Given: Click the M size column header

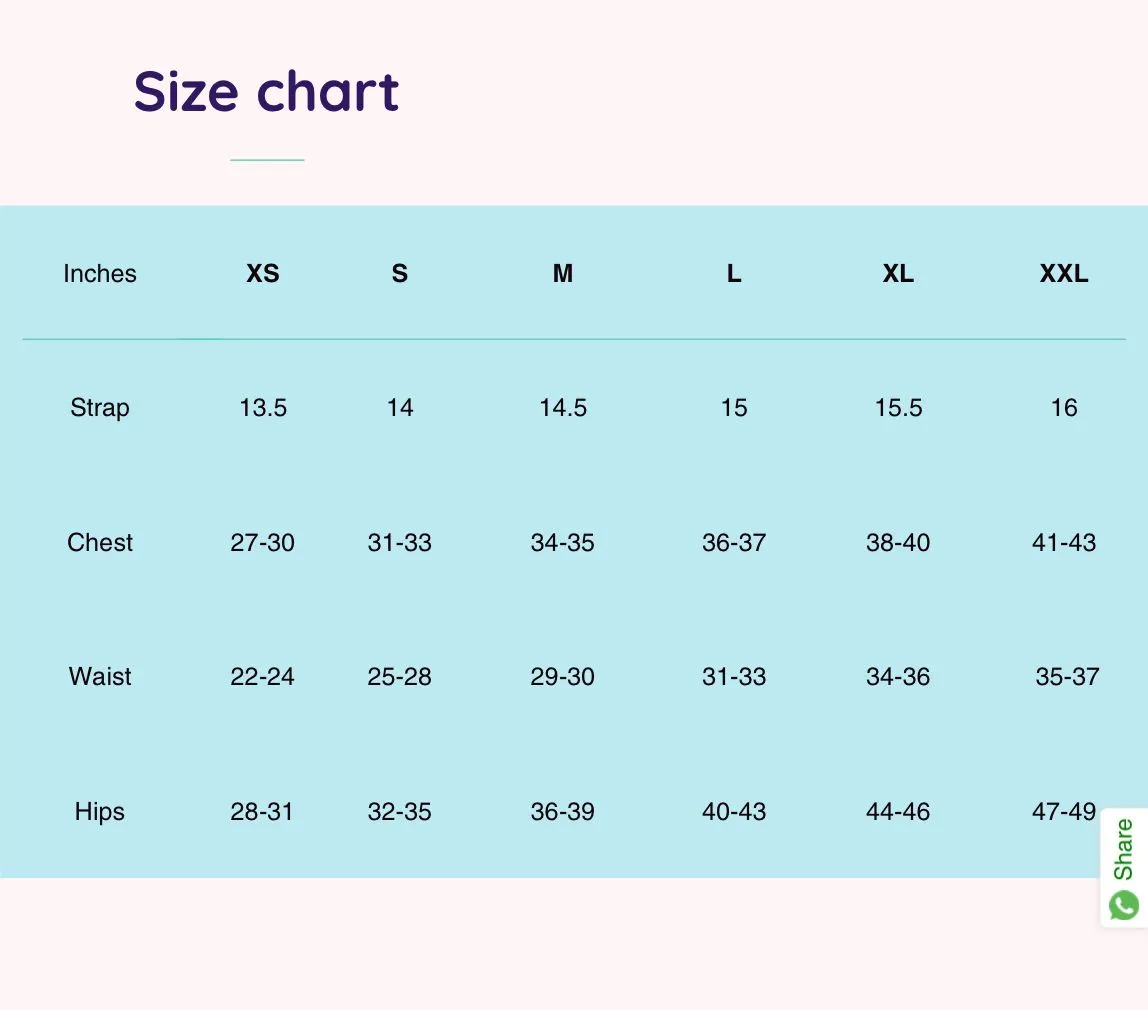Looking at the screenshot, I should [562, 273].
